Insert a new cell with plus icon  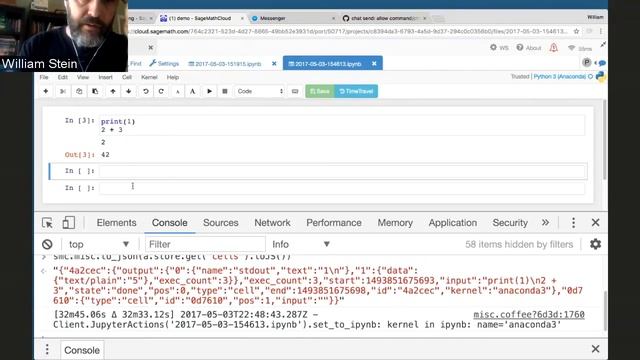pos(46,91)
